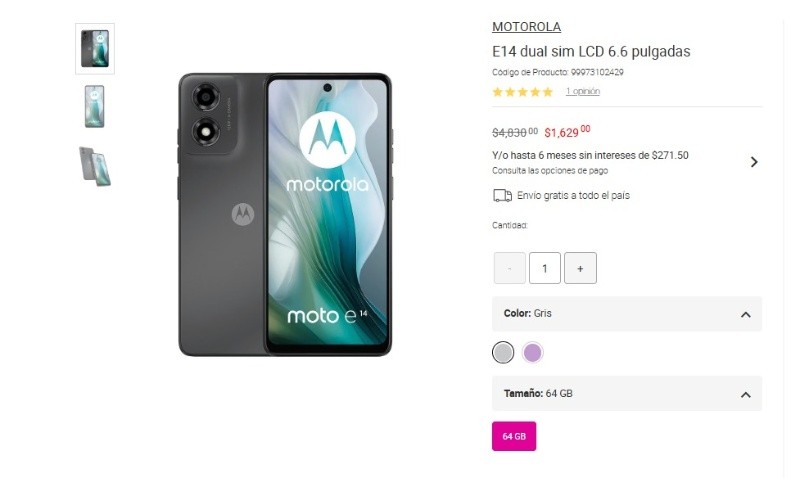Select the lavender color swatch

pyautogui.click(x=533, y=353)
